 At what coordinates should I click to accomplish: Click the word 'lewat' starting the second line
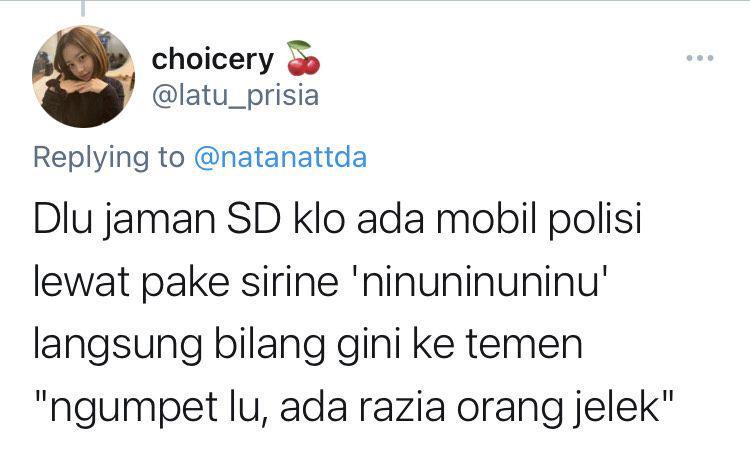81,281
